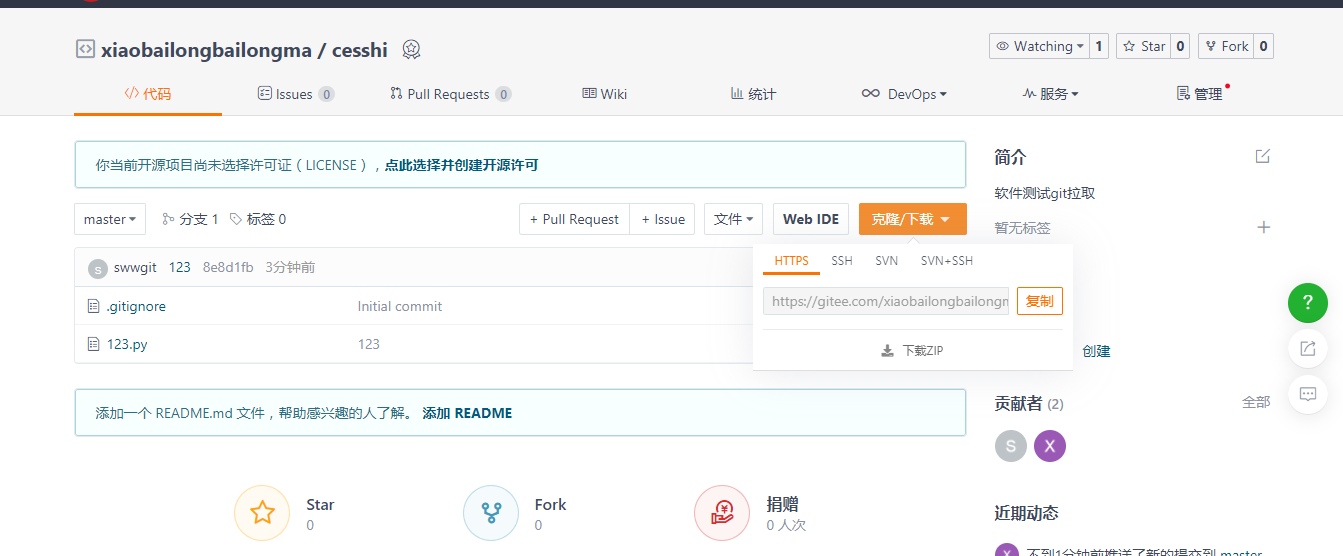1343x556 pixels.
Task: Open the Issues tab
Action: (296, 94)
